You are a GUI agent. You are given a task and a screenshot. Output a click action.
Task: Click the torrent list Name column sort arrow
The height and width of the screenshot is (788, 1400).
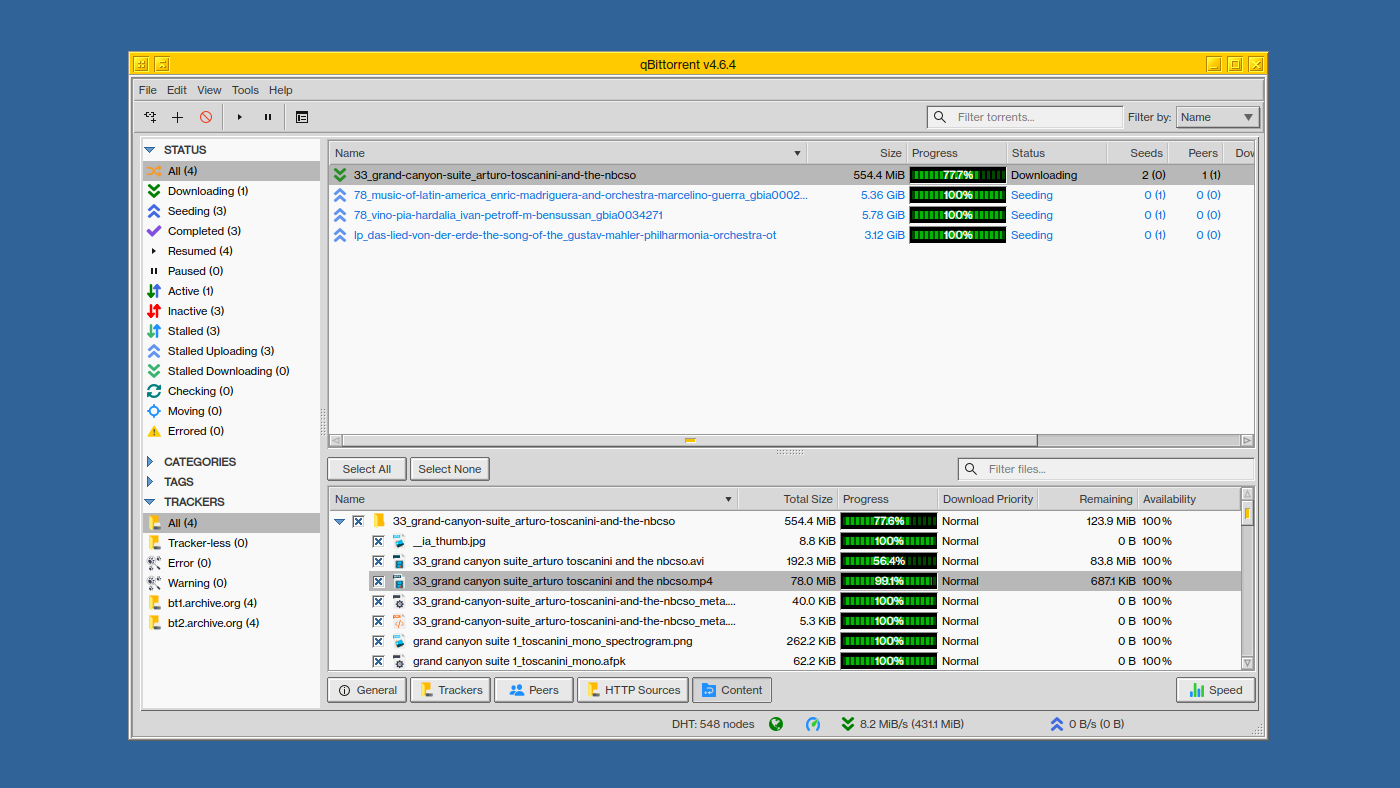(x=797, y=153)
